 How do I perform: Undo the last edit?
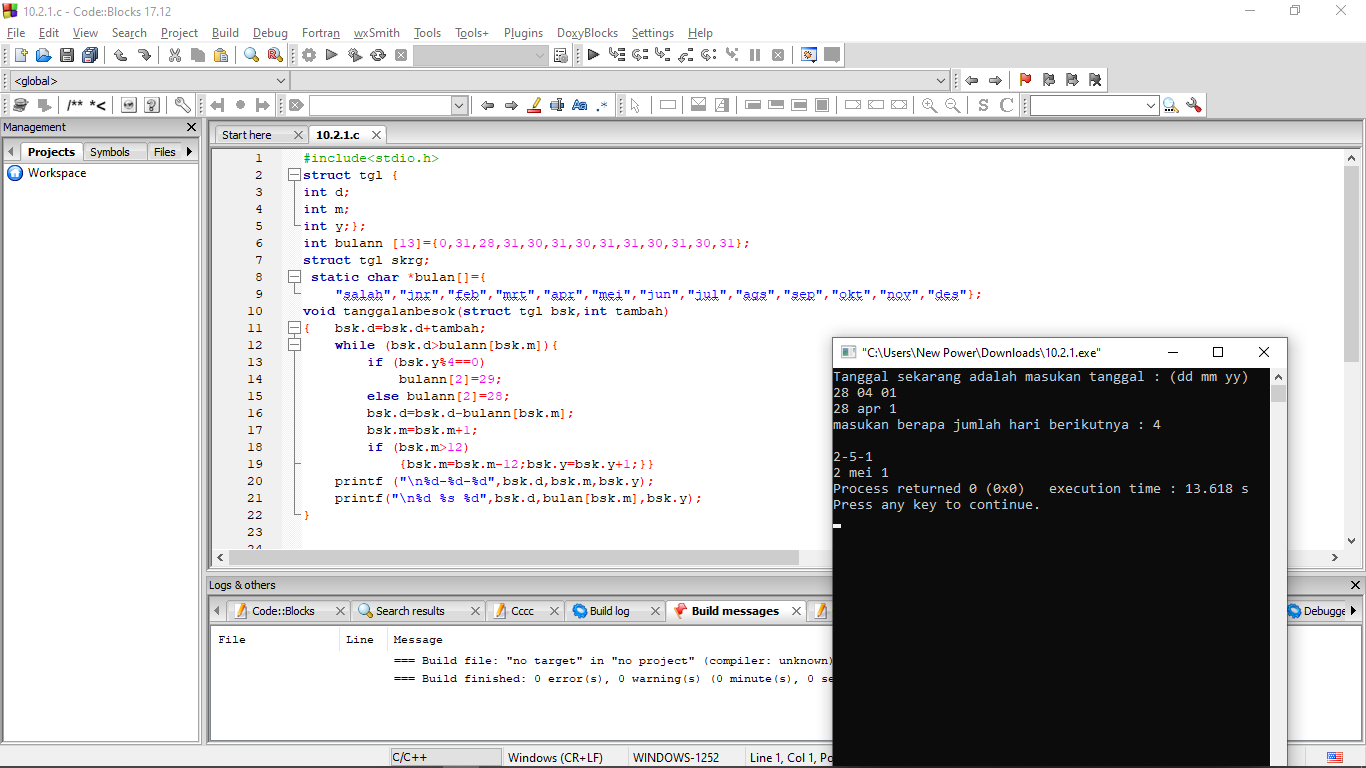121,55
